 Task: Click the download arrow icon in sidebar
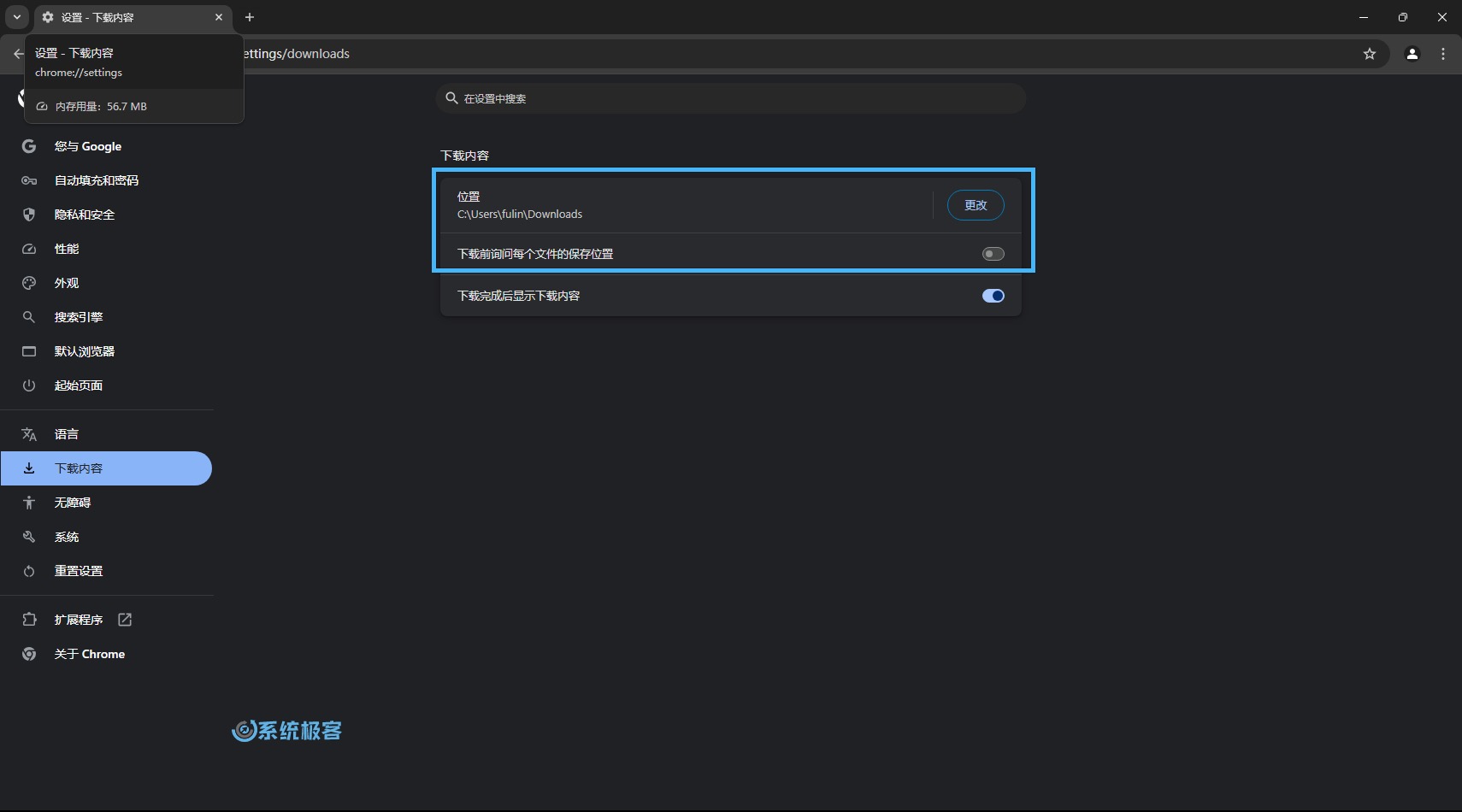pos(29,468)
